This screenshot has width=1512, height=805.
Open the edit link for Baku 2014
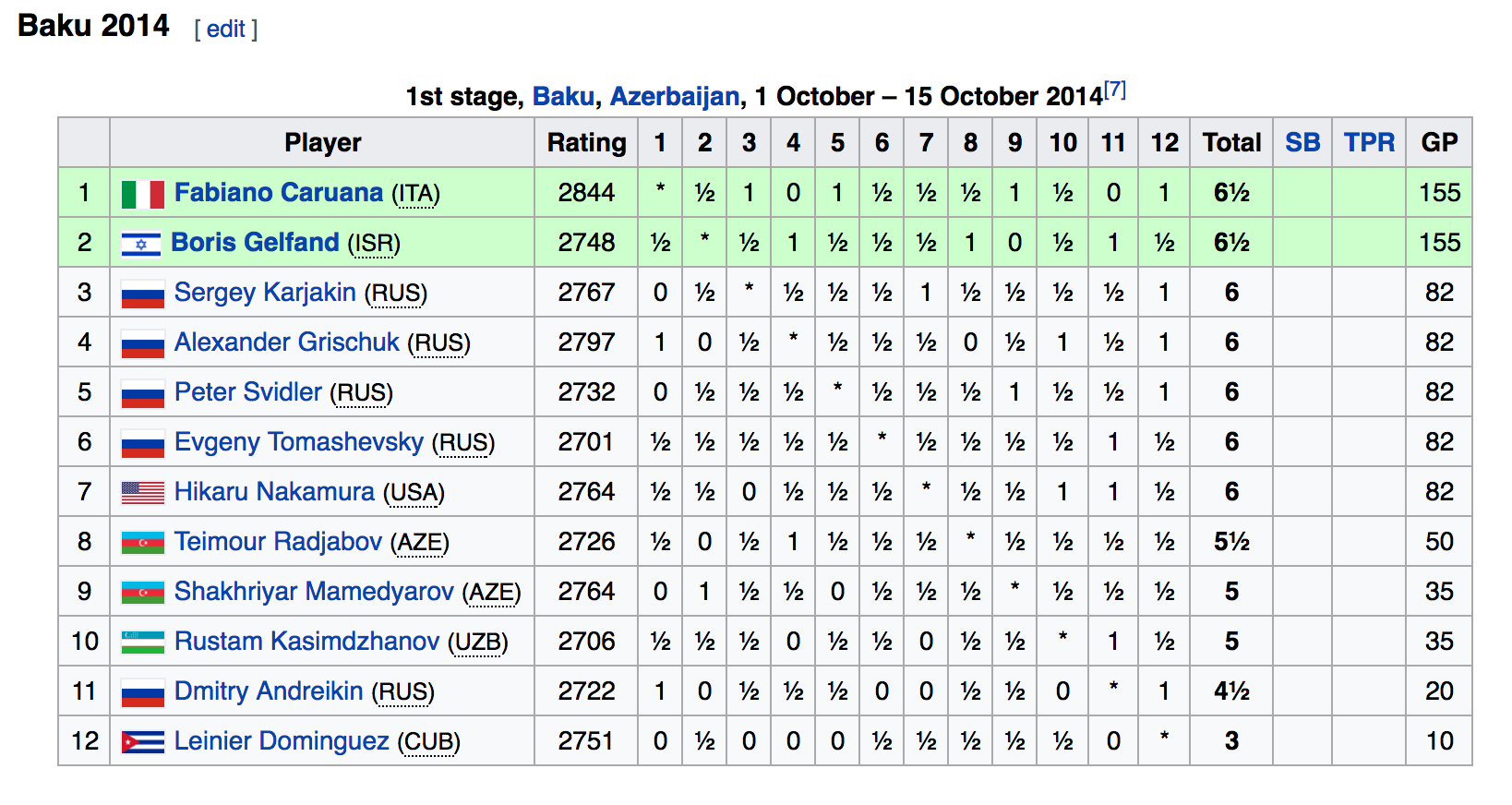click(226, 29)
